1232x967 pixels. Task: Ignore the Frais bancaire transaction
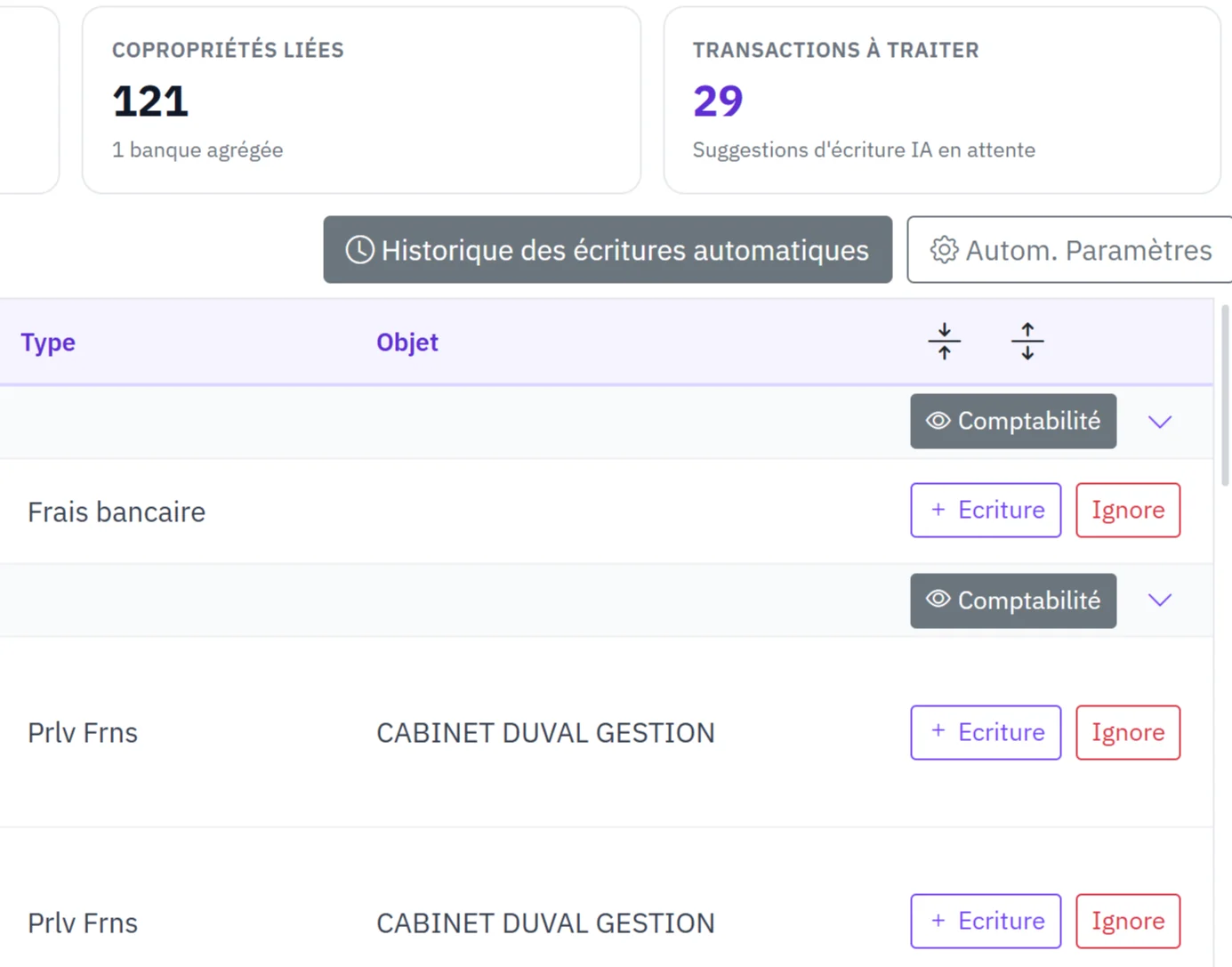pyautogui.click(x=1128, y=510)
